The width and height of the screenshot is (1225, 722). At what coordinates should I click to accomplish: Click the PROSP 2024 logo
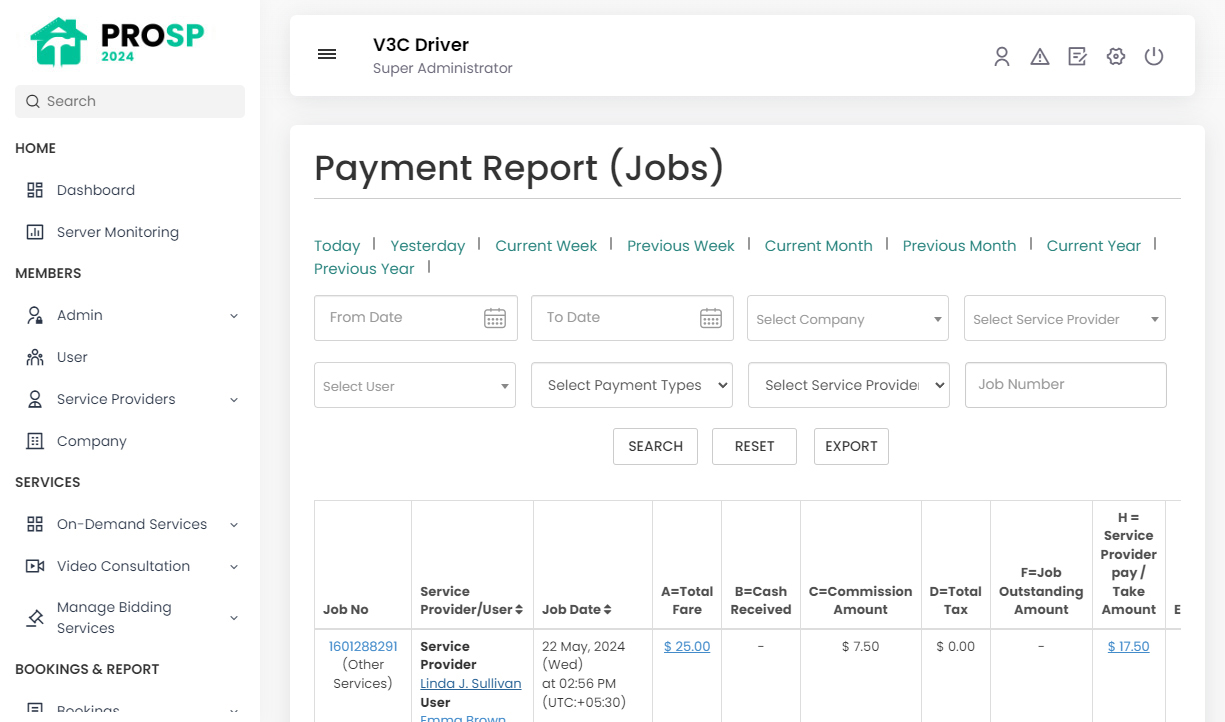[117, 42]
